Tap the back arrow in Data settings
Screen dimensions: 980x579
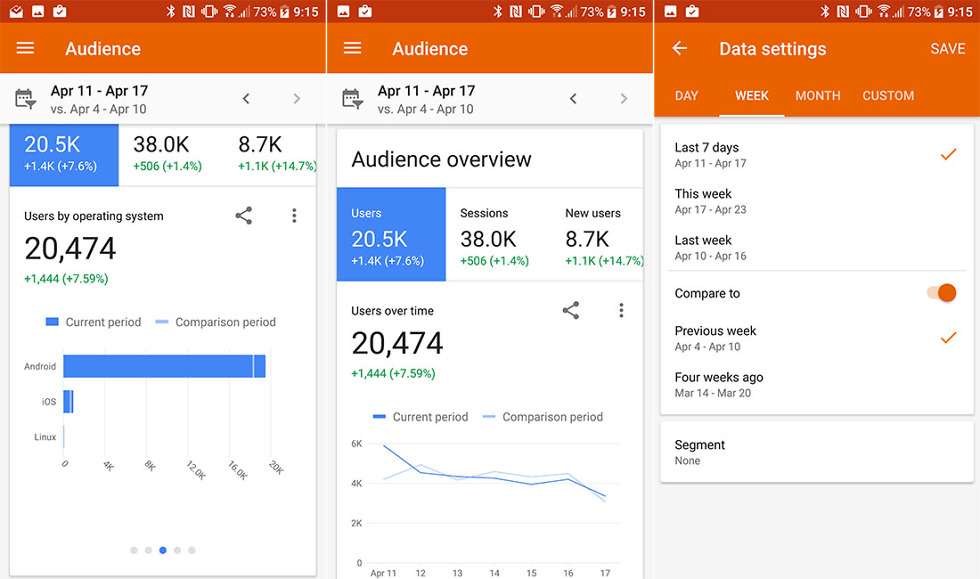pyautogui.click(x=680, y=49)
